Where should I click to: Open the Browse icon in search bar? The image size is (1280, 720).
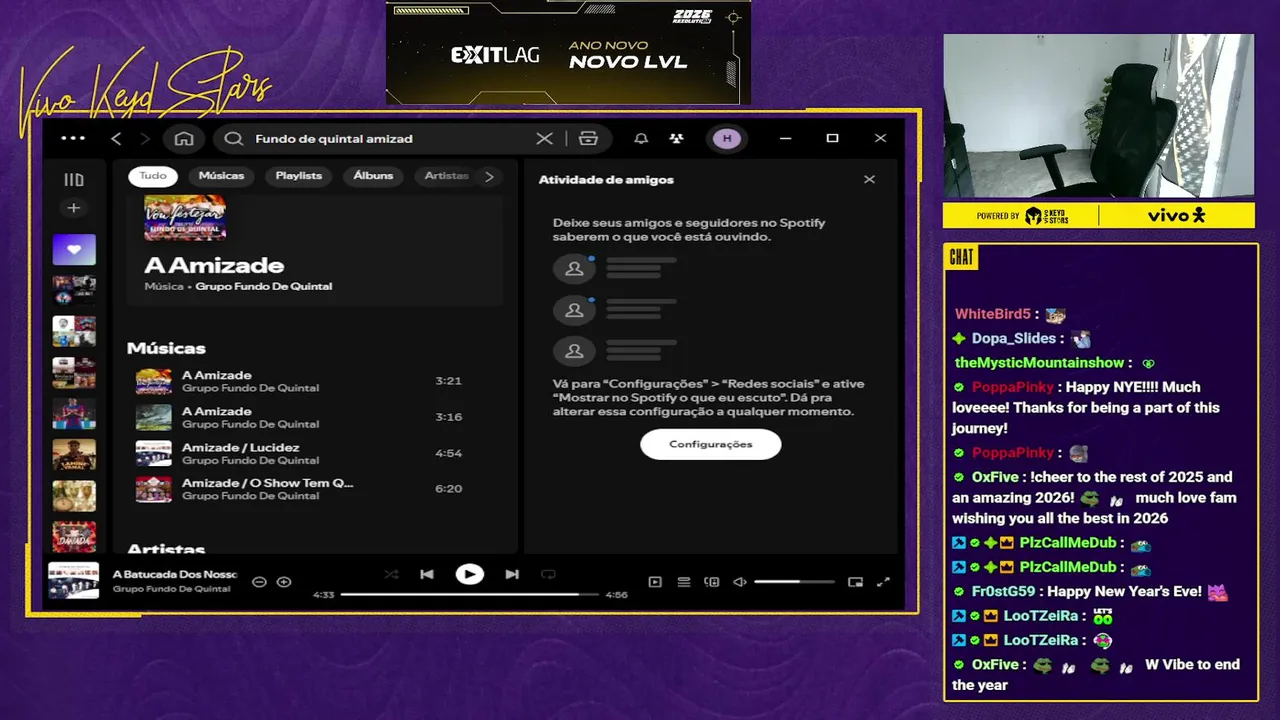coord(588,138)
